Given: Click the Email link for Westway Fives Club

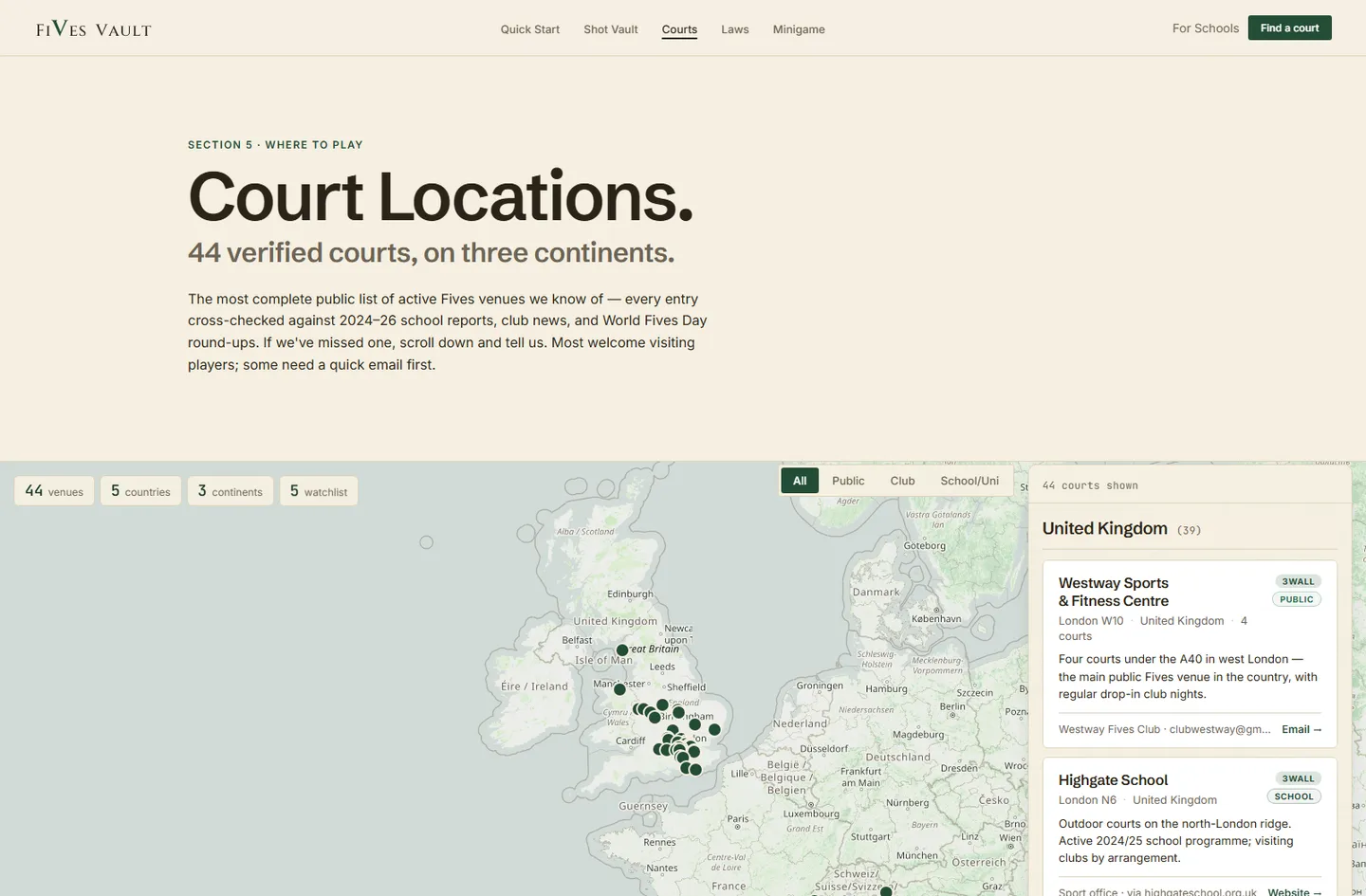Looking at the screenshot, I should 1301,729.
